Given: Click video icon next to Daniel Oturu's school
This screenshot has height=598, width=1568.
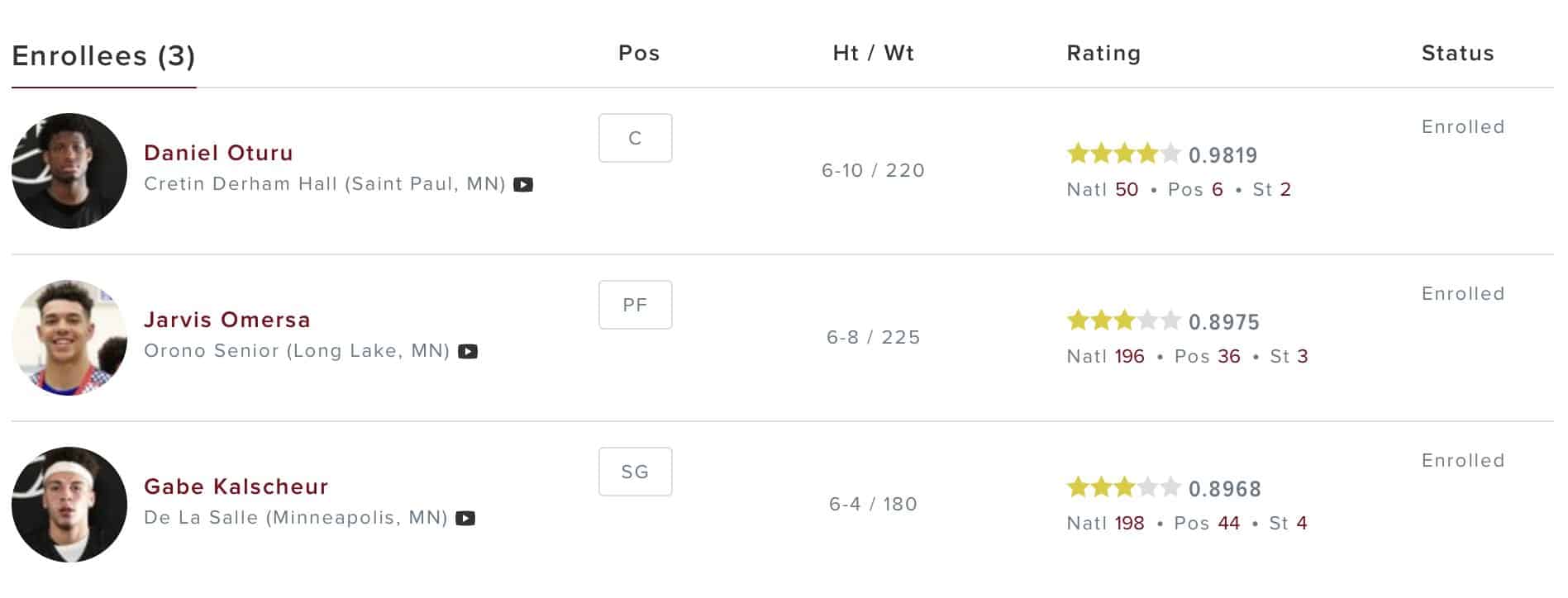Looking at the screenshot, I should click(x=523, y=185).
